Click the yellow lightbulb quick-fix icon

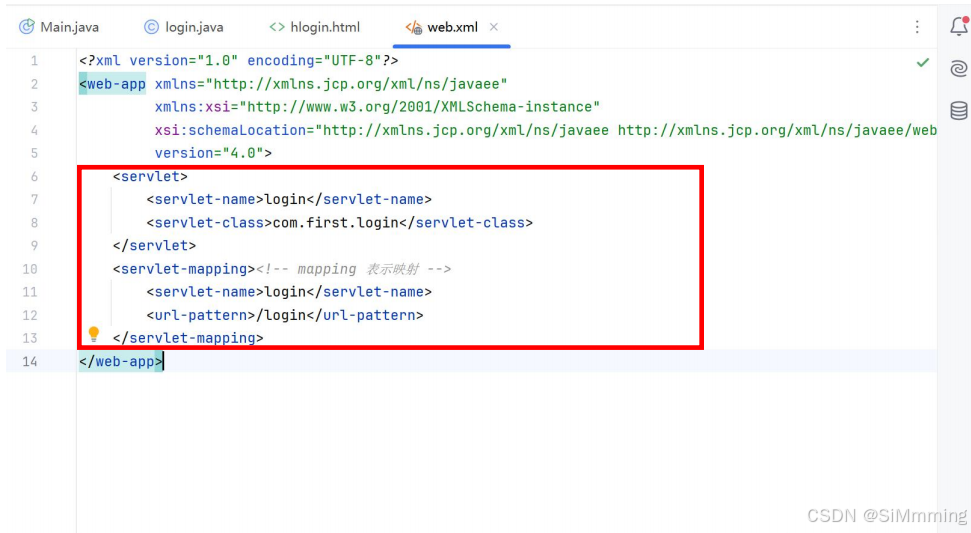click(94, 334)
